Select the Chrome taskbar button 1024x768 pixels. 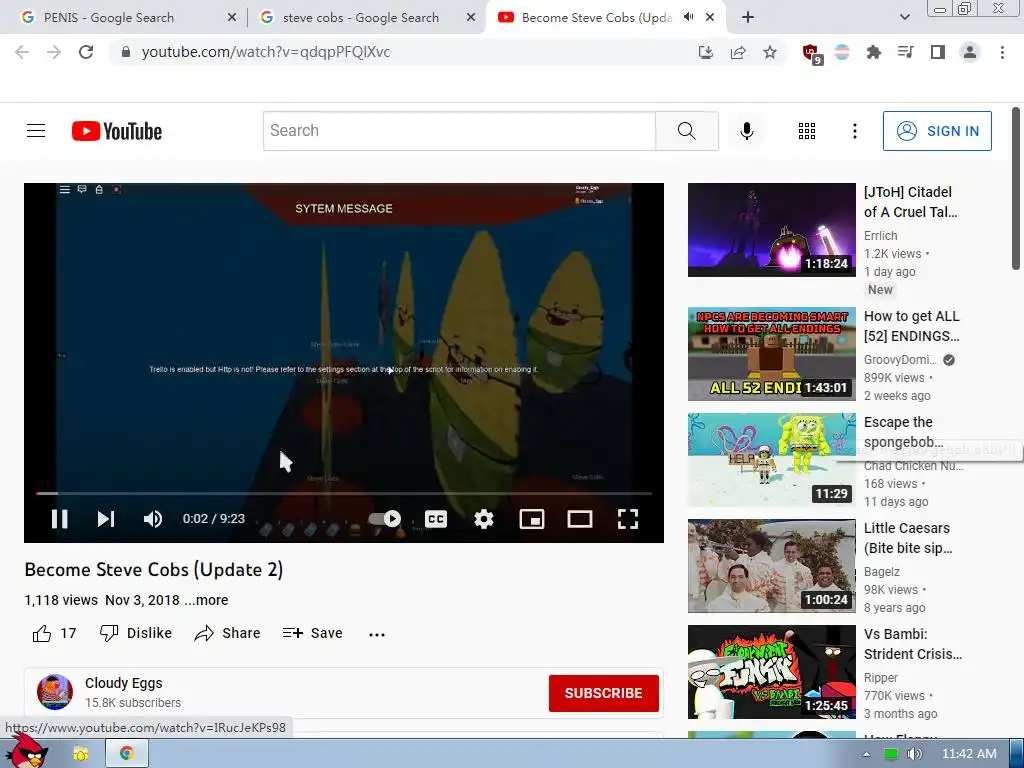(x=127, y=754)
